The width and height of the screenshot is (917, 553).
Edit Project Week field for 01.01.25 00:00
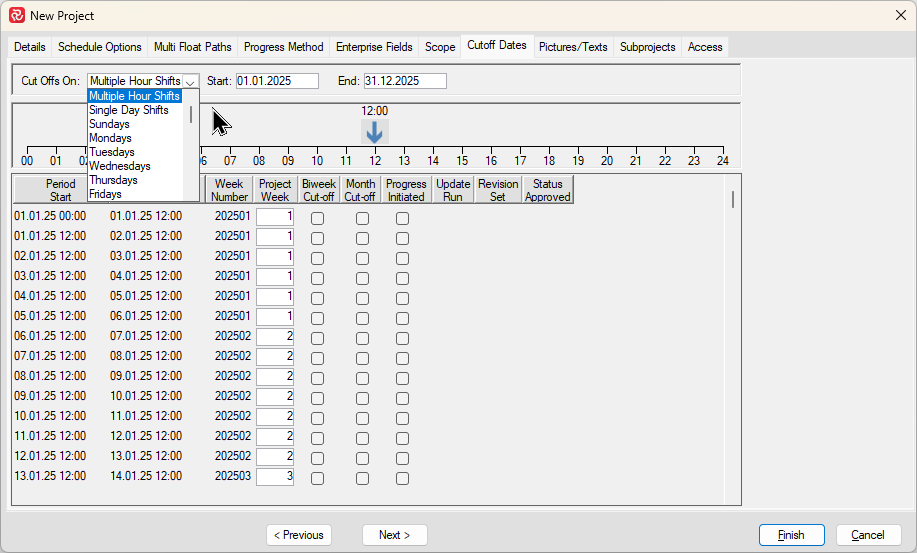[x=275, y=216]
